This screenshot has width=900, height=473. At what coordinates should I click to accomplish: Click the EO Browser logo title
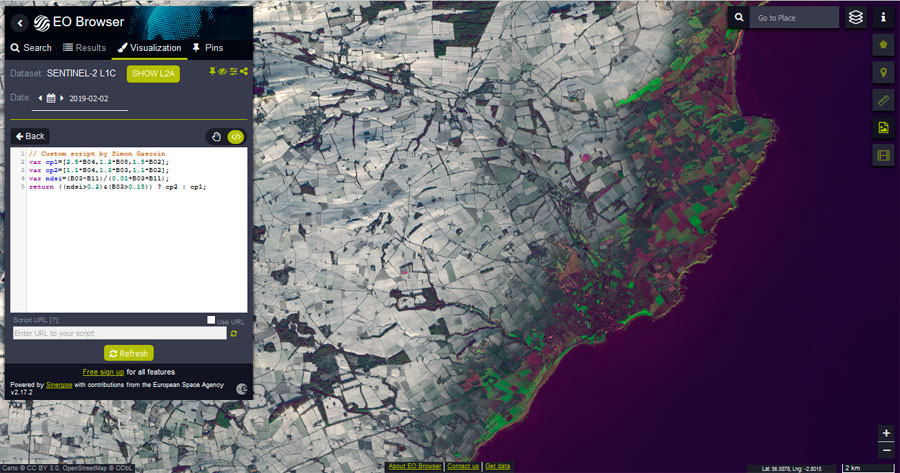[79, 22]
